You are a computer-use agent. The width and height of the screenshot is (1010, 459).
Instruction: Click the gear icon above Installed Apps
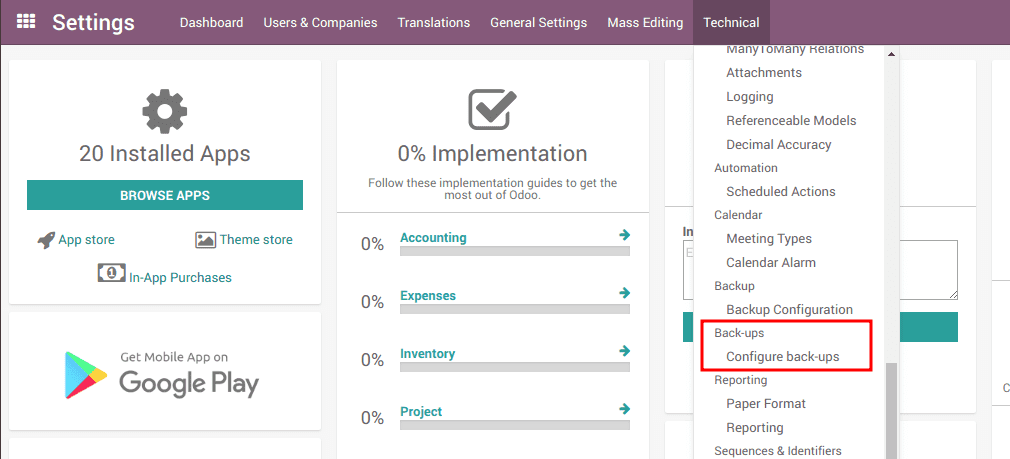click(164, 111)
